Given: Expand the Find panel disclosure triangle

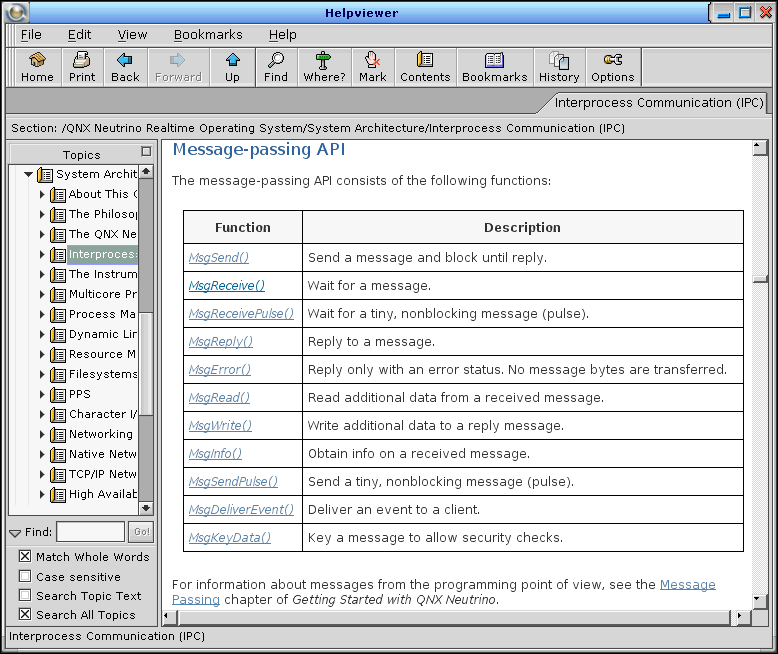Looking at the screenshot, I should [x=15, y=532].
